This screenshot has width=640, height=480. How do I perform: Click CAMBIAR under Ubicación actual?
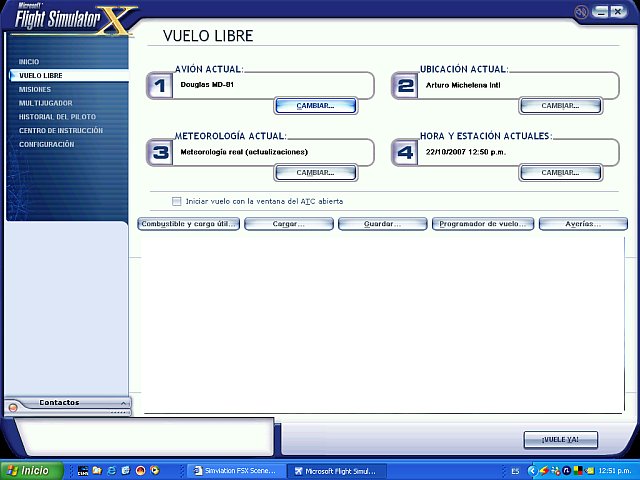tap(560, 106)
